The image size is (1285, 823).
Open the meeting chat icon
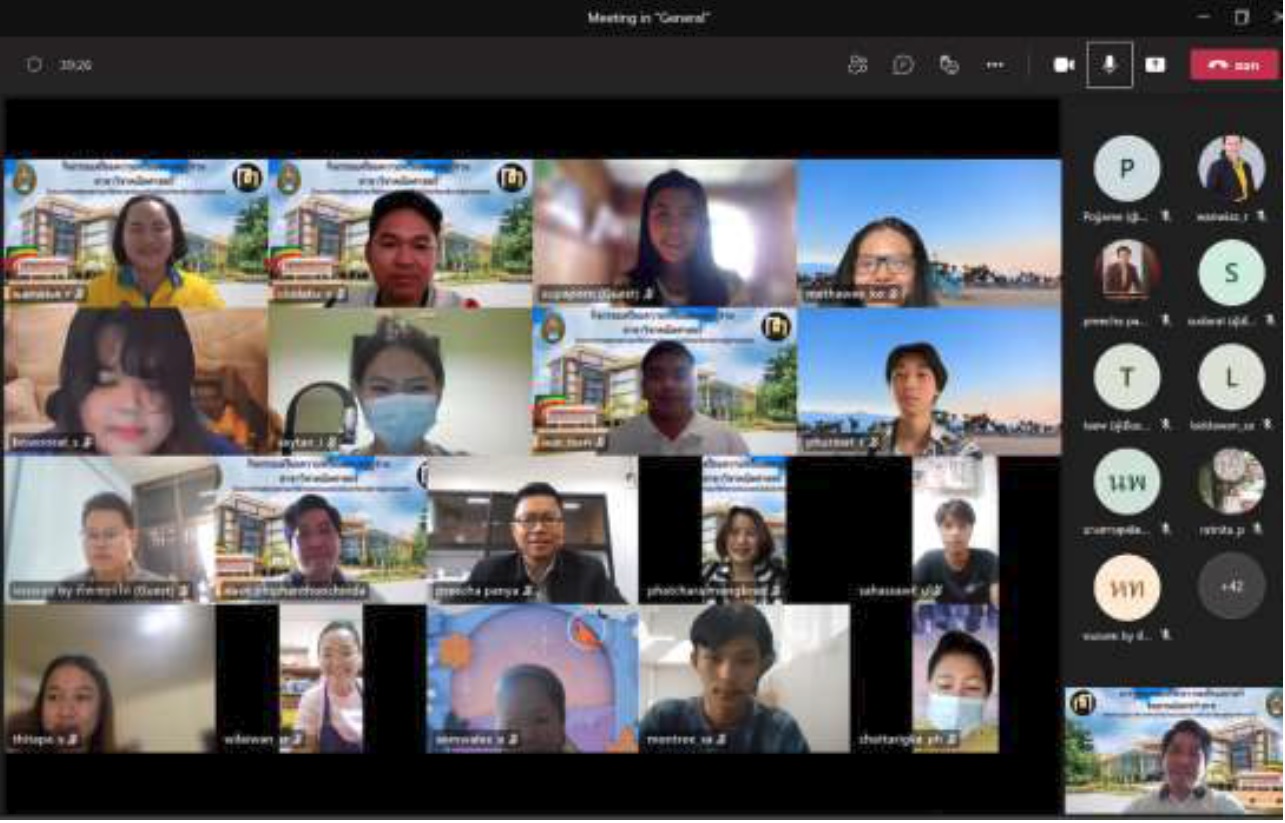903,65
